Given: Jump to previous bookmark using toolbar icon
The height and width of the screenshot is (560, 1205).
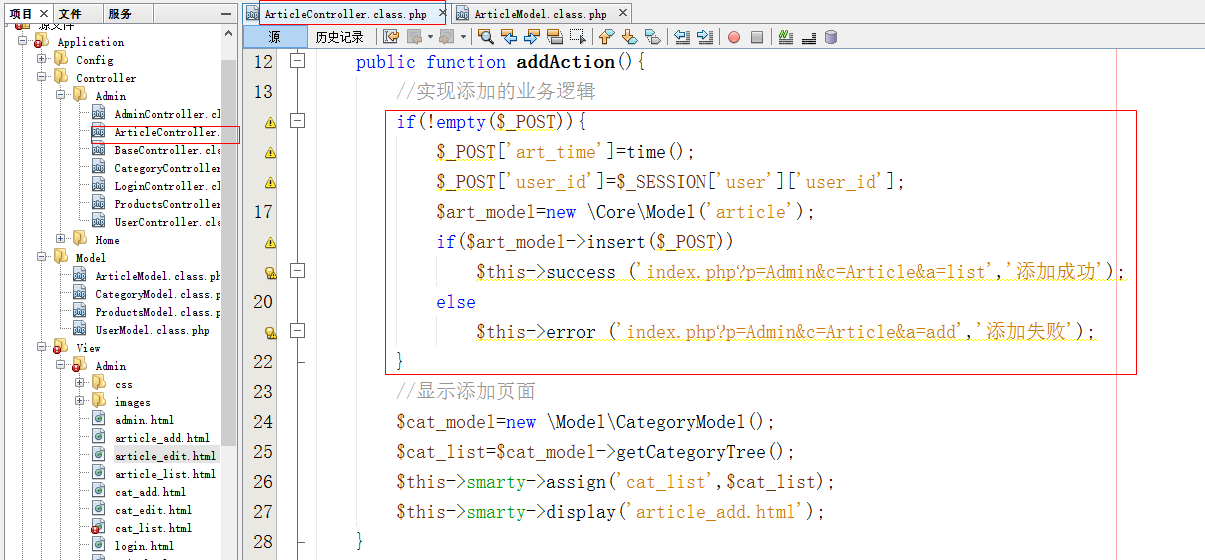Looking at the screenshot, I should tap(606, 37).
